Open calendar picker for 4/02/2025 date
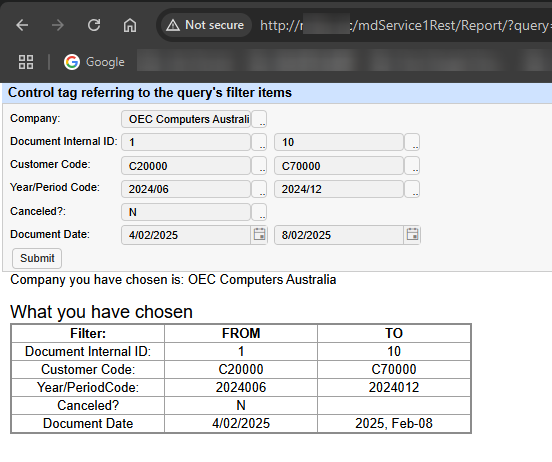Screen dimensions: 552x462 (259, 234)
